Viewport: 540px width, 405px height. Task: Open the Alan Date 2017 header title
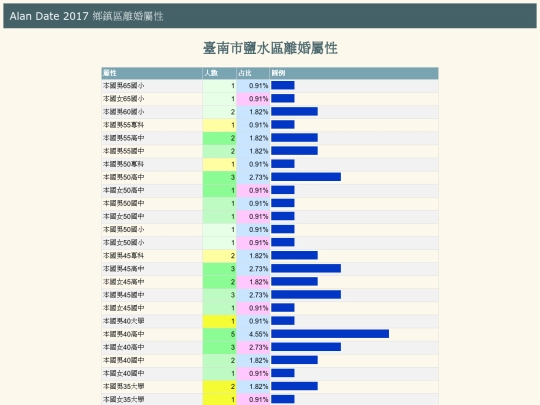tap(86, 16)
